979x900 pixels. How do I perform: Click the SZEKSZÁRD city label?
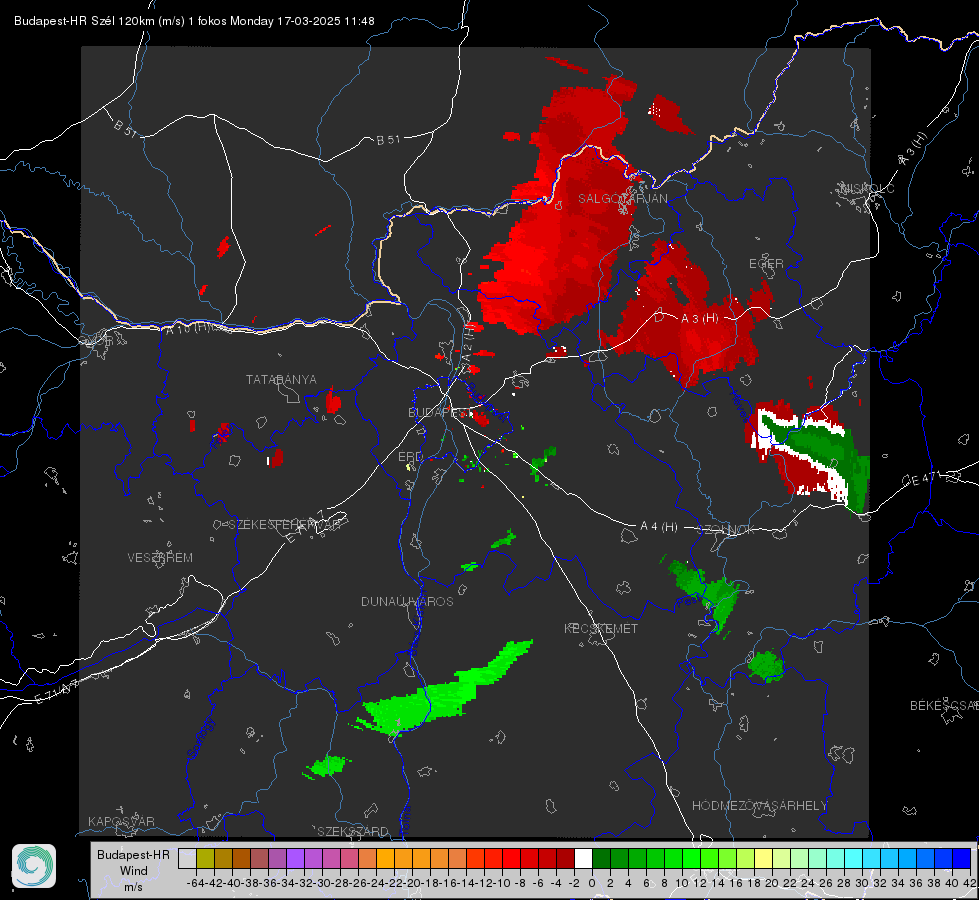click(x=353, y=831)
